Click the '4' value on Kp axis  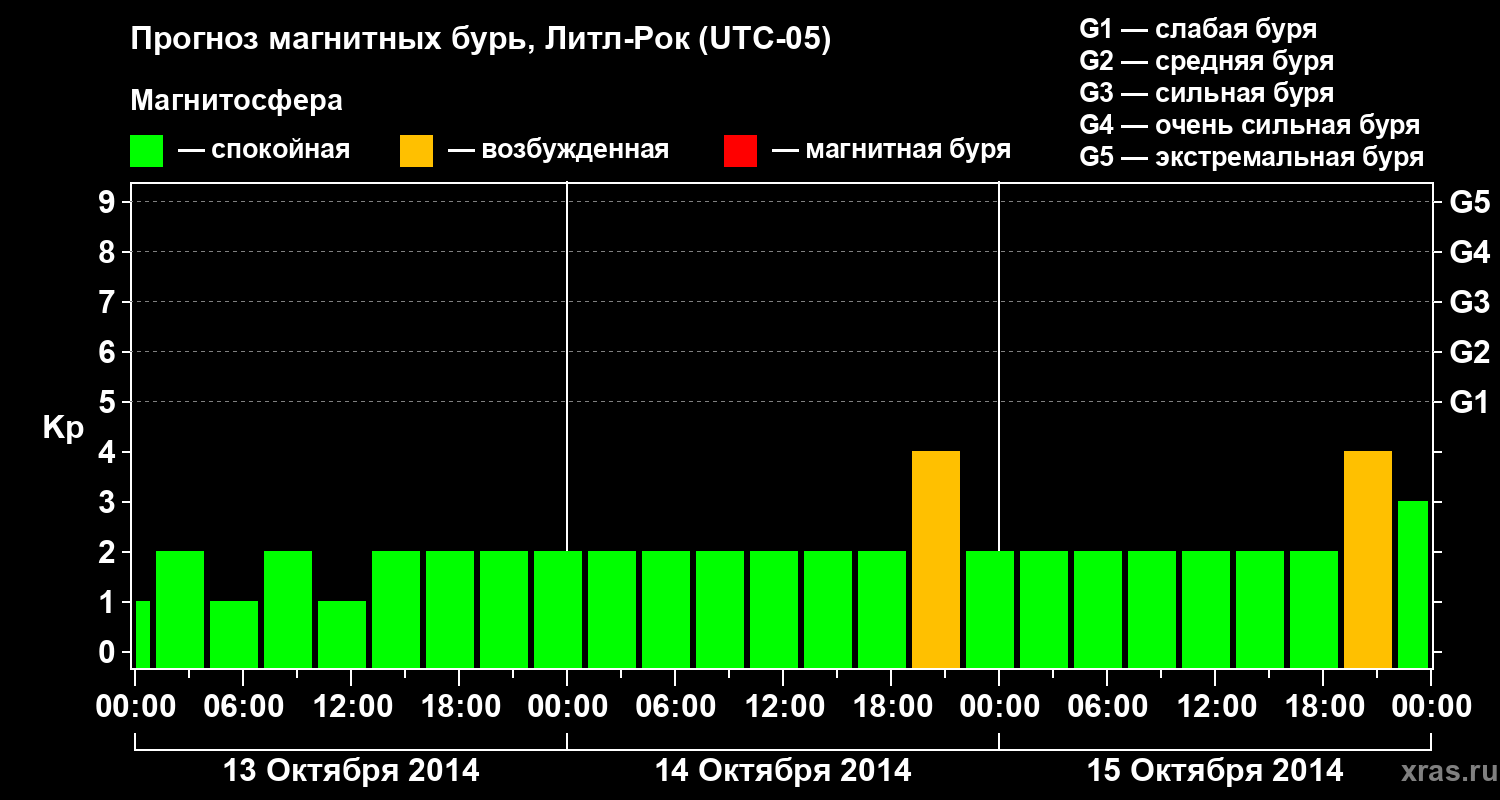pos(109,453)
